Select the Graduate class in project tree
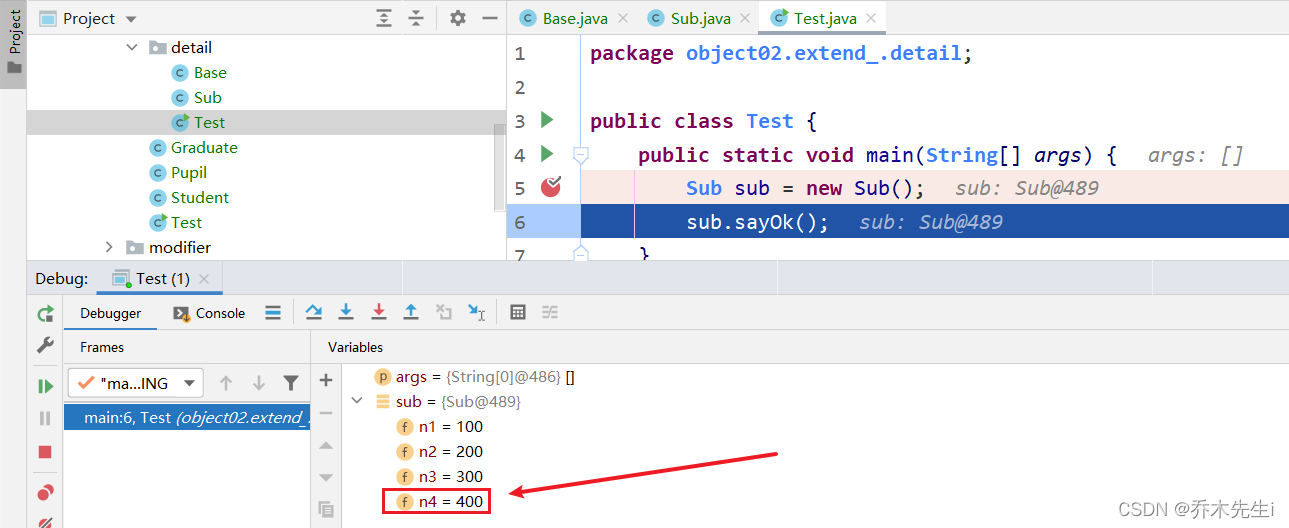Screen dimensions: 1289x528 click(204, 147)
